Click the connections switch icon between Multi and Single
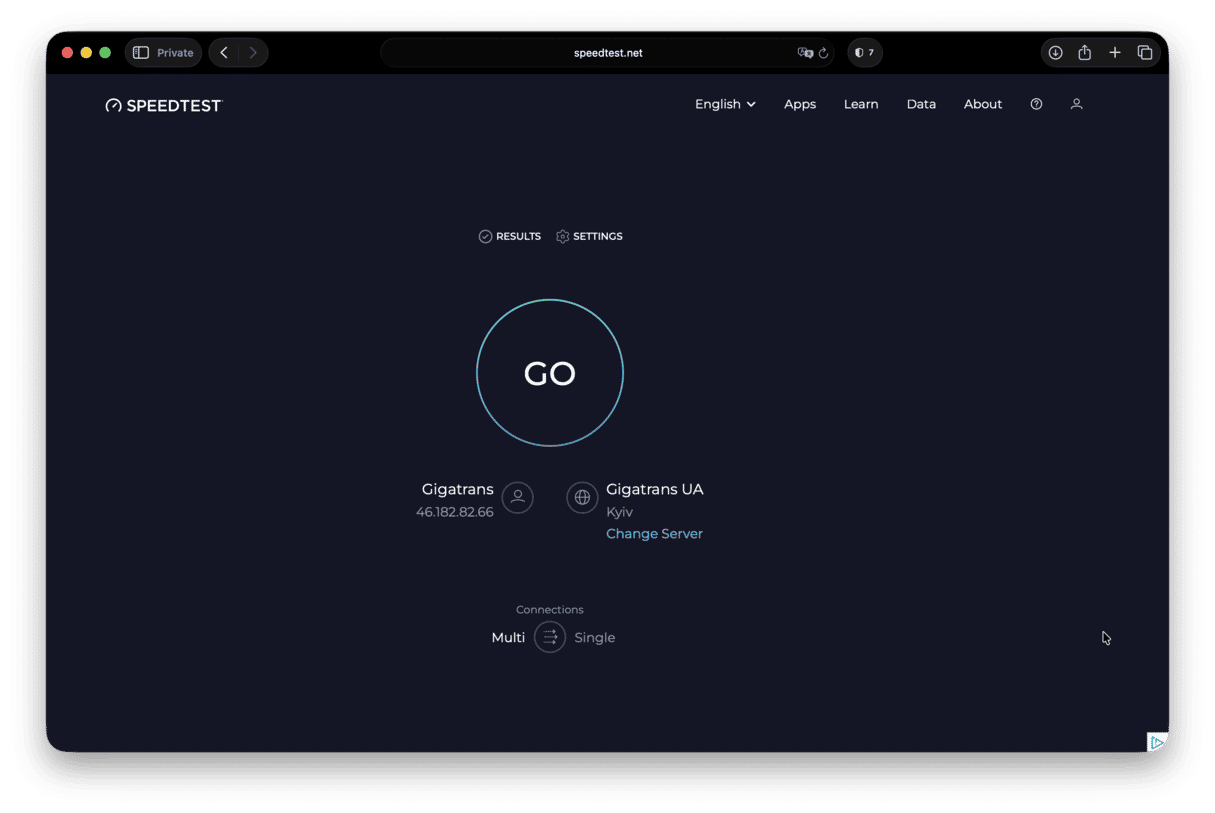Screen dimensions: 1215x813 click(x=549, y=637)
